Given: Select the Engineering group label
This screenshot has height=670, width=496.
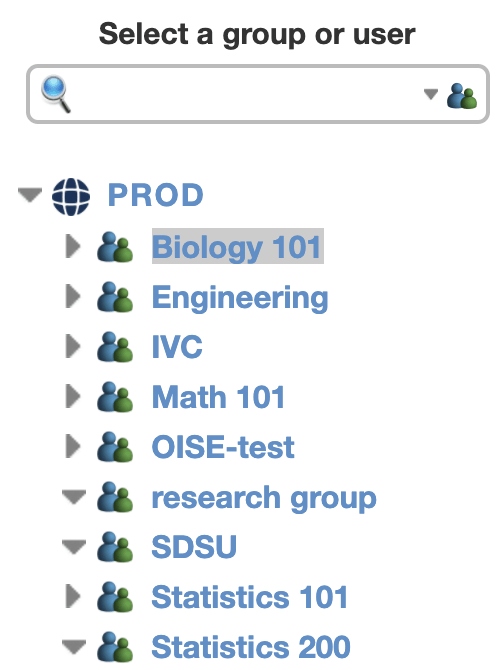Looking at the screenshot, I should pos(240,299).
